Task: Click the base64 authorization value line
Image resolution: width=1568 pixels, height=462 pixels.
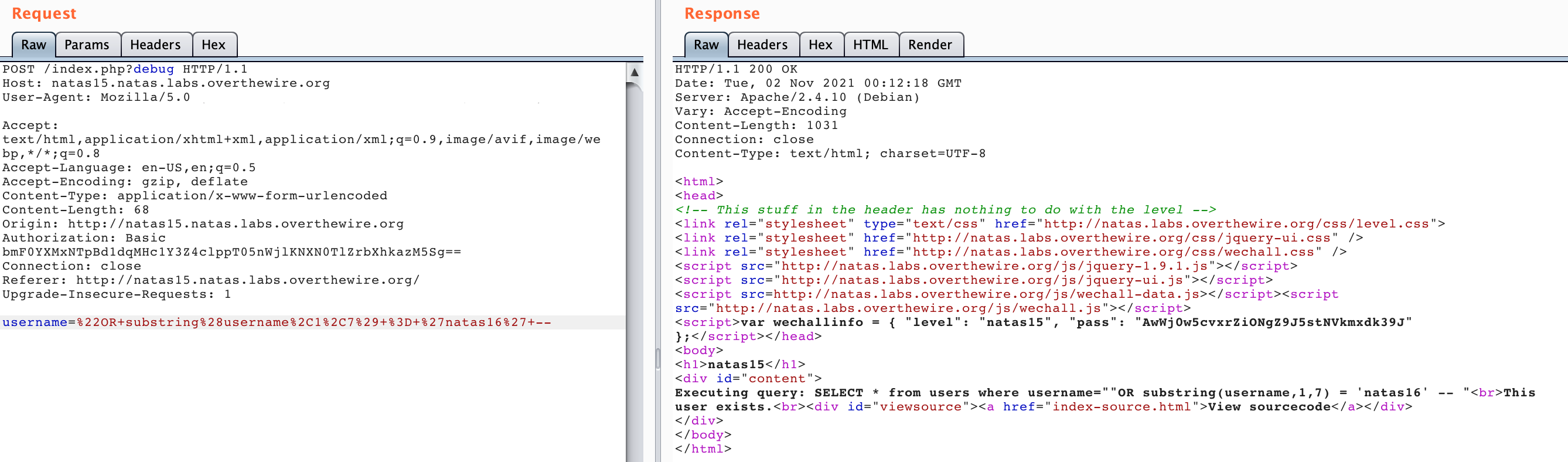Action: (x=232, y=252)
